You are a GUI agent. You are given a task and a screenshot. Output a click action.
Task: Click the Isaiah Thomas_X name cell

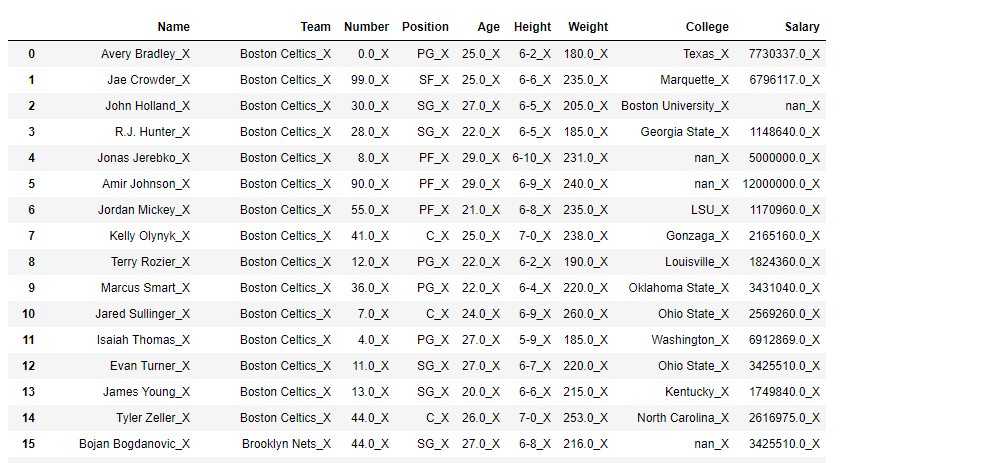click(144, 340)
